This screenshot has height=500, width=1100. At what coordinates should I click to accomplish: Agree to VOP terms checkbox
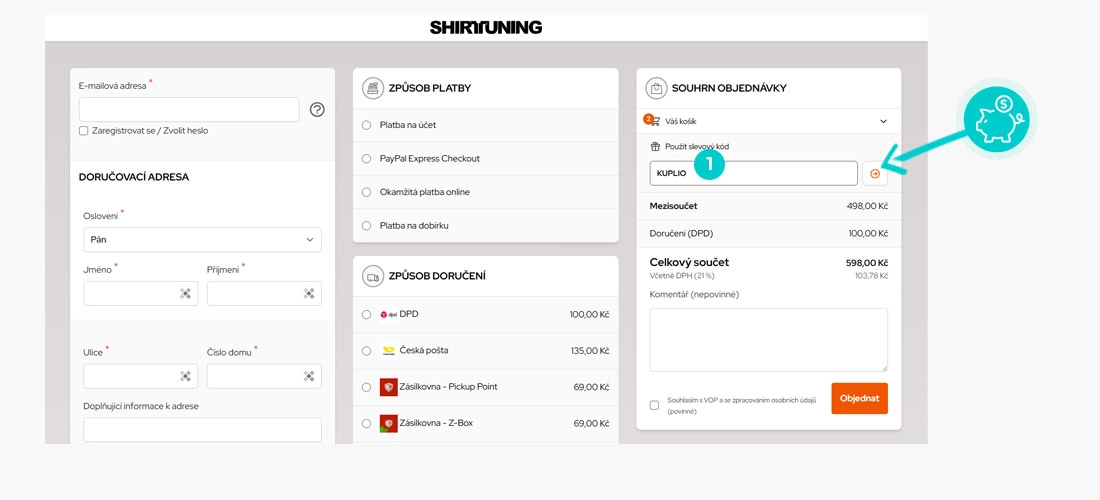click(x=655, y=405)
